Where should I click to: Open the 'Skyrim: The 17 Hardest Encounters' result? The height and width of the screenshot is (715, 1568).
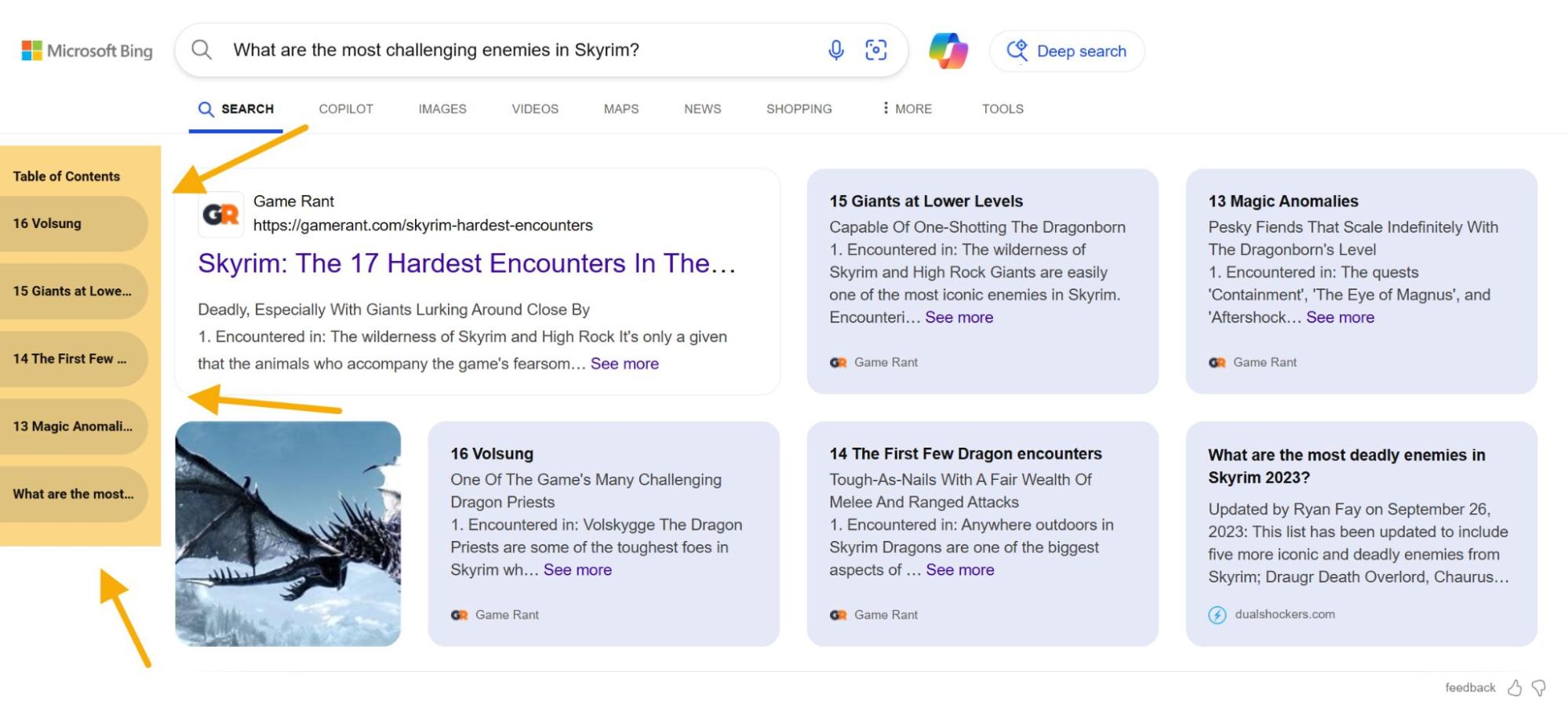(467, 263)
